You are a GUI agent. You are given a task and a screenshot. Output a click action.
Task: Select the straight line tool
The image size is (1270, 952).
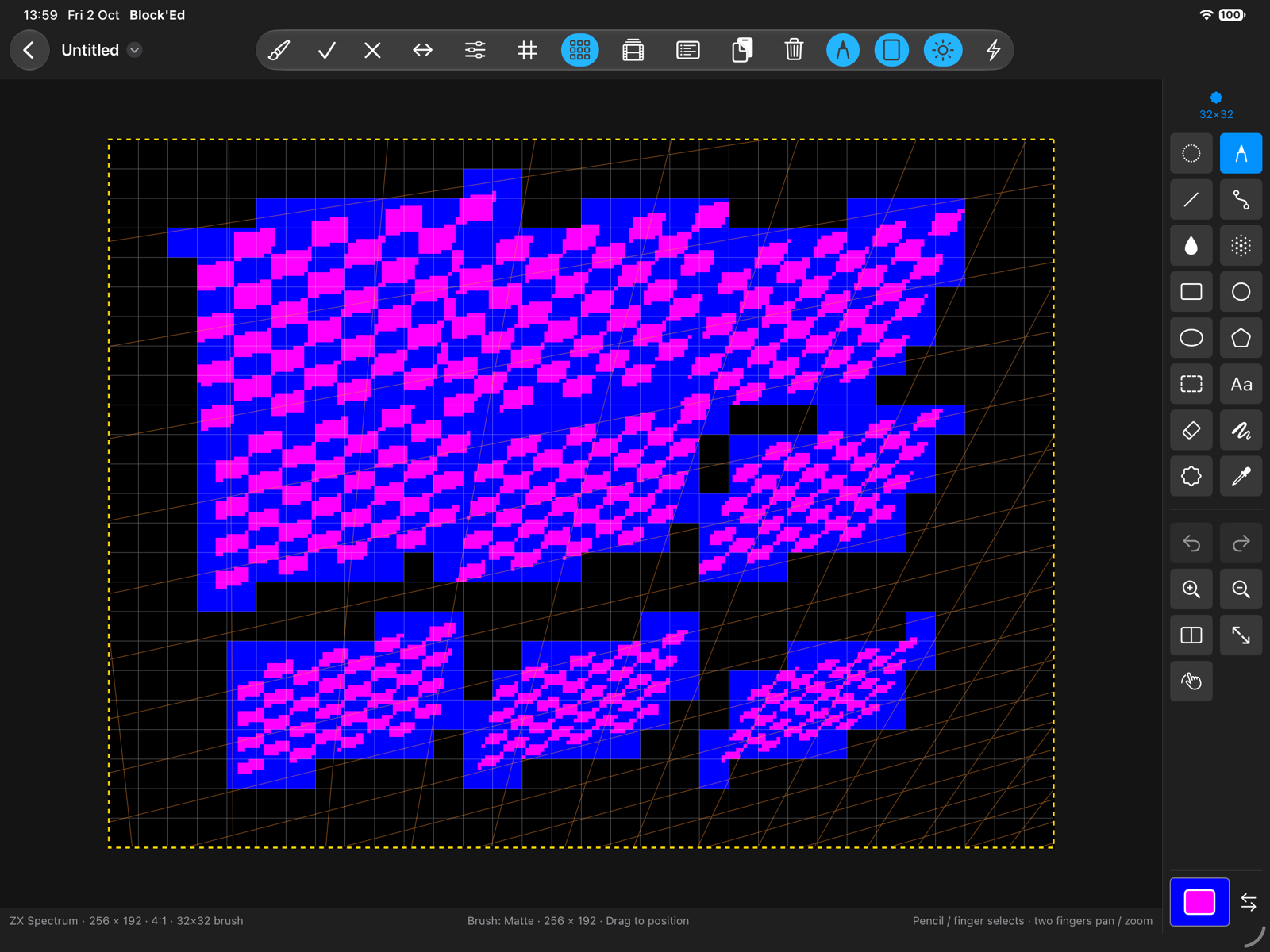tap(1191, 200)
